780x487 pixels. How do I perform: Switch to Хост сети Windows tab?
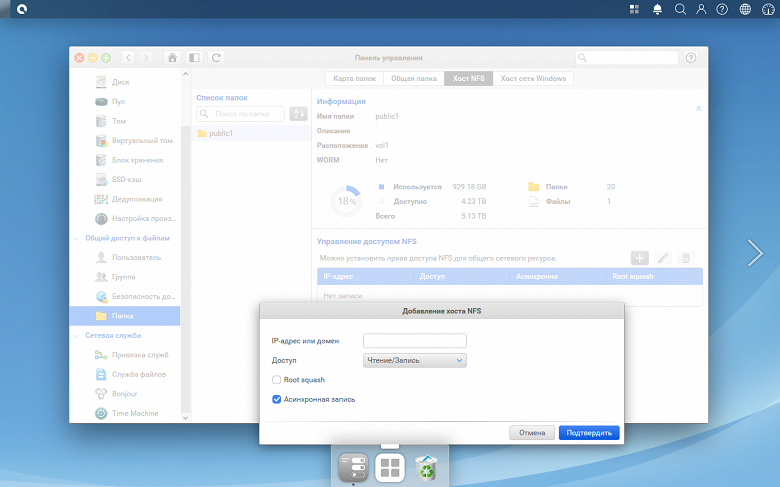(x=533, y=79)
